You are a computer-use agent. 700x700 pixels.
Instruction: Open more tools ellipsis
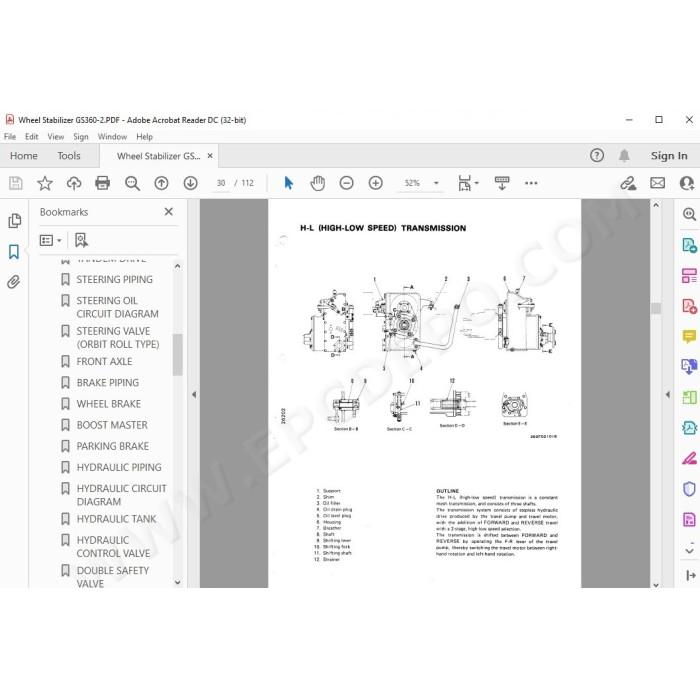(x=531, y=183)
